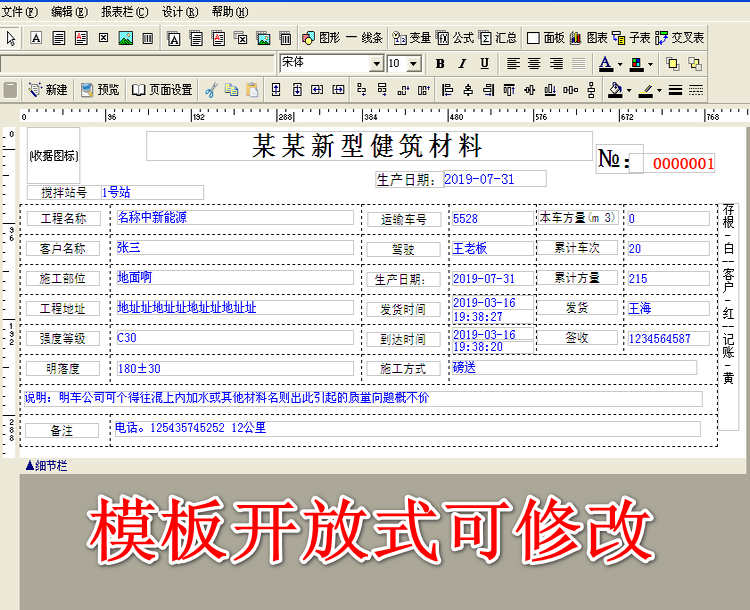This screenshot has width=750, height=610.
Task: Toggle Bold formatting
Action: 440,64
